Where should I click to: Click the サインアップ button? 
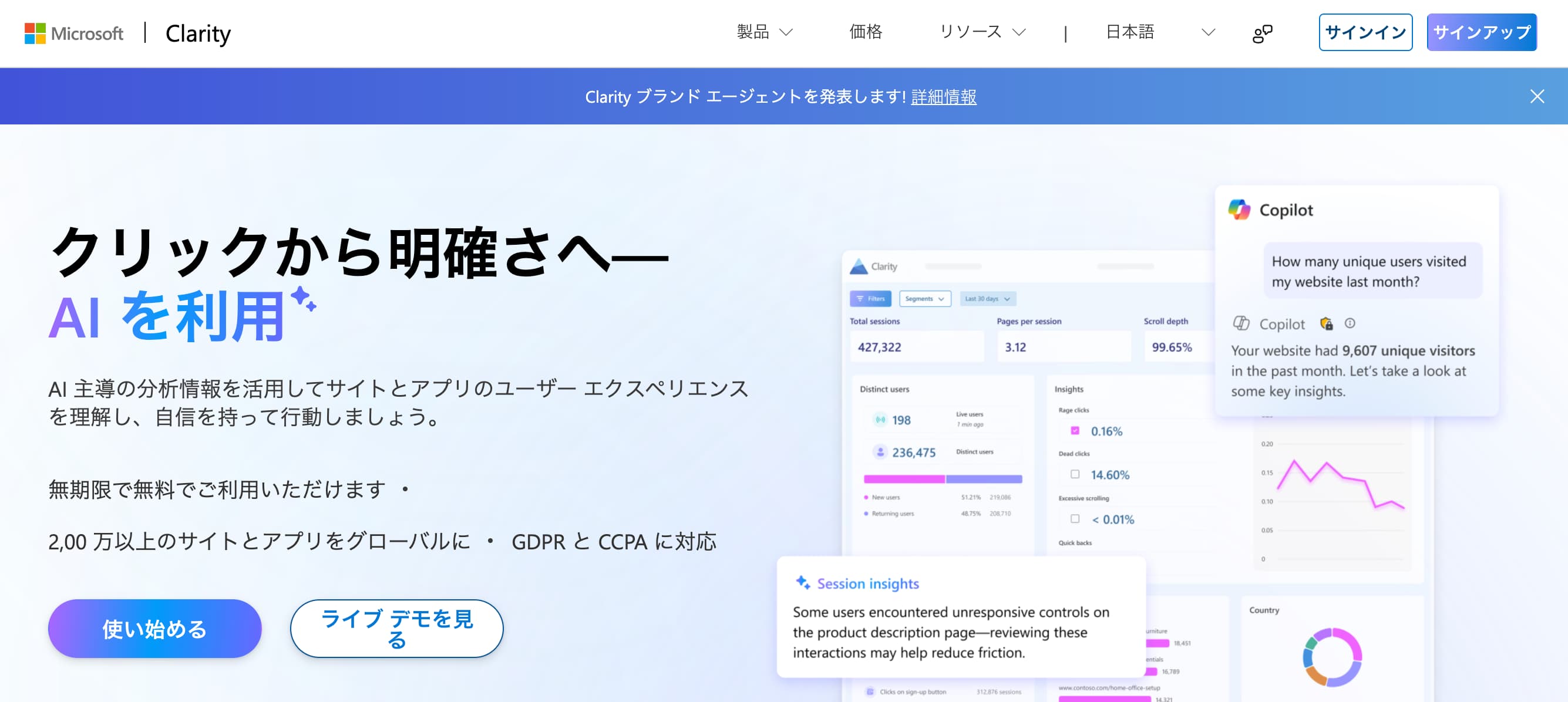pos(1482,32)
